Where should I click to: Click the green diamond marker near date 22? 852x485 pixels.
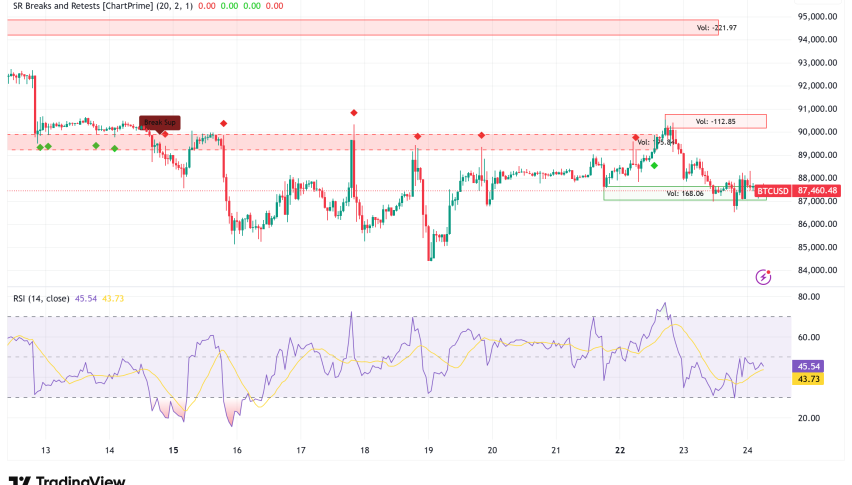pos(654,165)
